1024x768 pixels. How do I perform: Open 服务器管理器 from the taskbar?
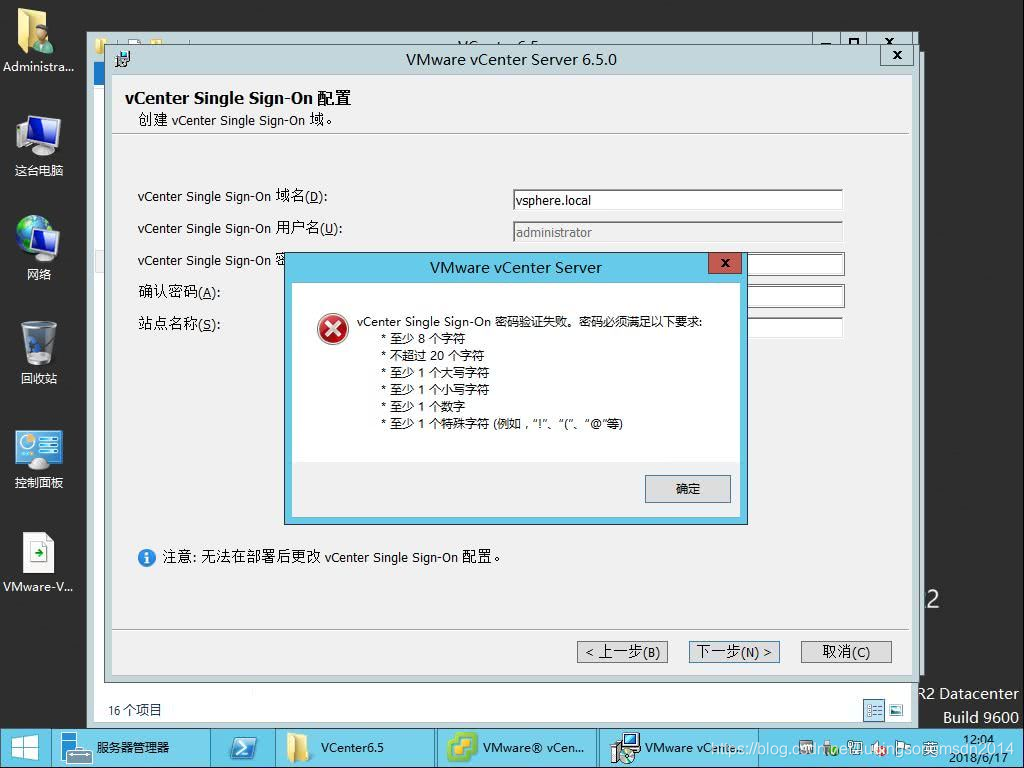131,748
